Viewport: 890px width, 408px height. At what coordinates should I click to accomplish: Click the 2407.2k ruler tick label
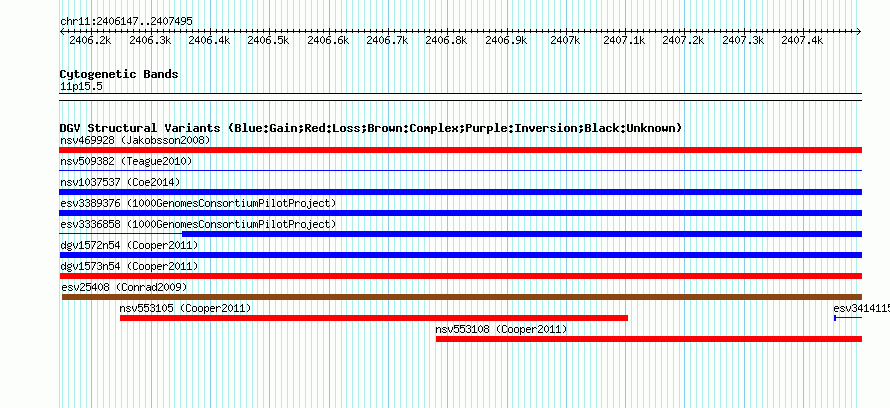click(683, 40)
